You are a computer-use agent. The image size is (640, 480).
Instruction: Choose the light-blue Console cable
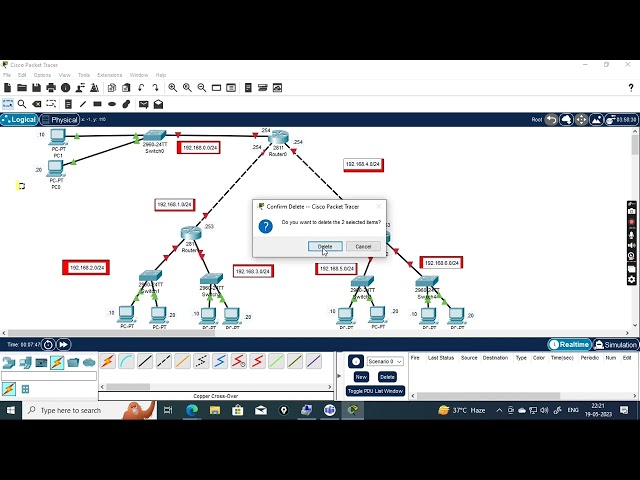coord(127,361)
